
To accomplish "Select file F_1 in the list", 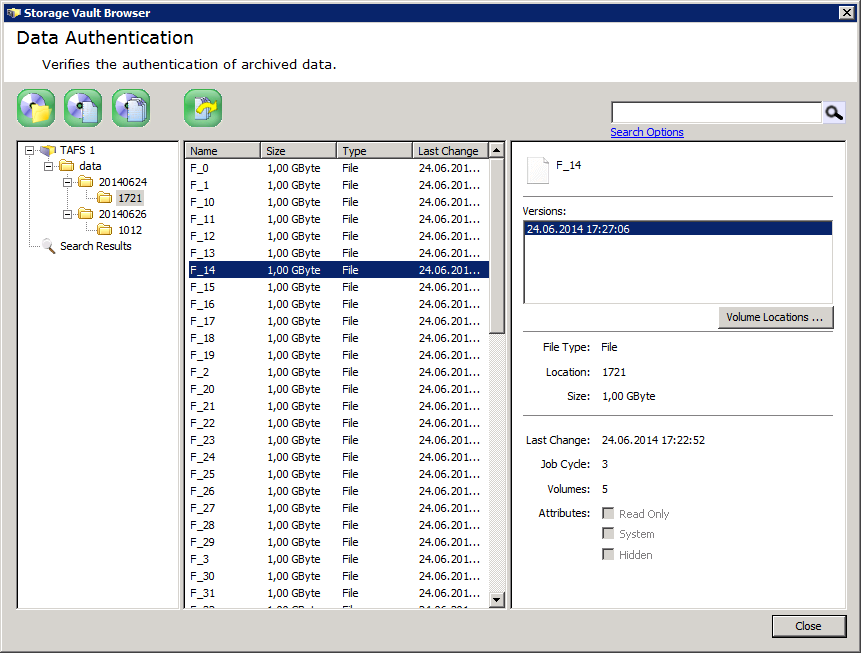I will [x=337, y=185].
